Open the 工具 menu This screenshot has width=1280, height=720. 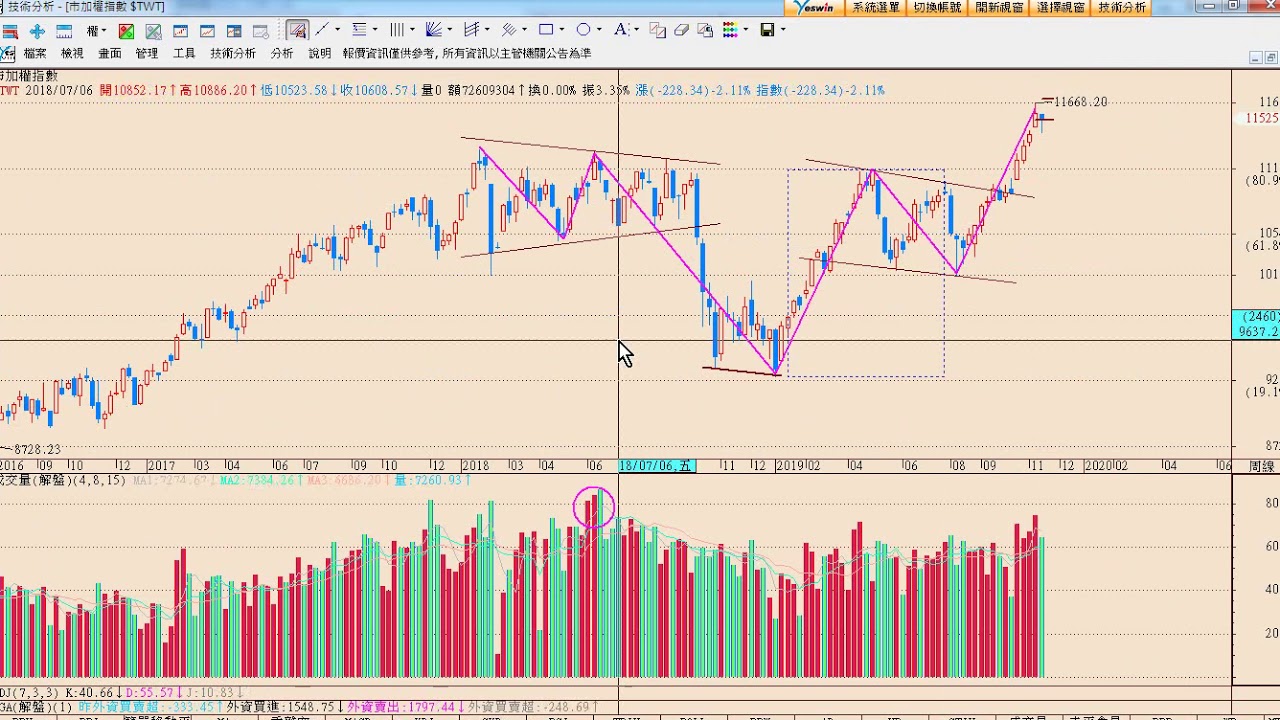point(184,53)
